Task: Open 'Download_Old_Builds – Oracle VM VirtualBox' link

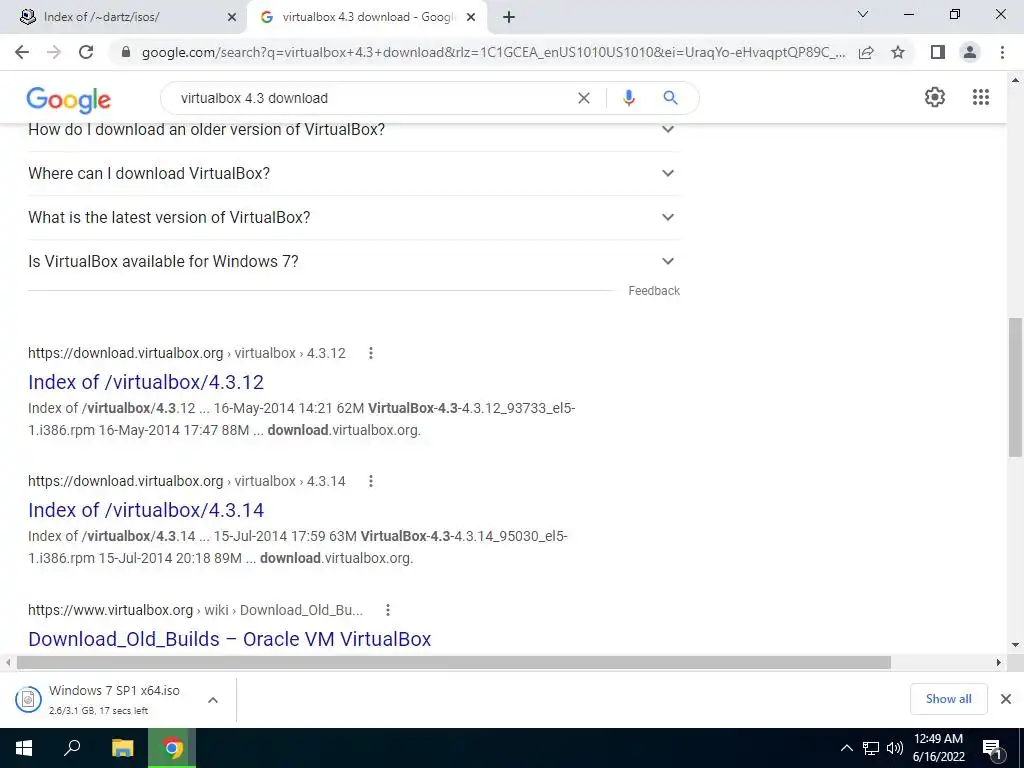Action: point(229,639)
